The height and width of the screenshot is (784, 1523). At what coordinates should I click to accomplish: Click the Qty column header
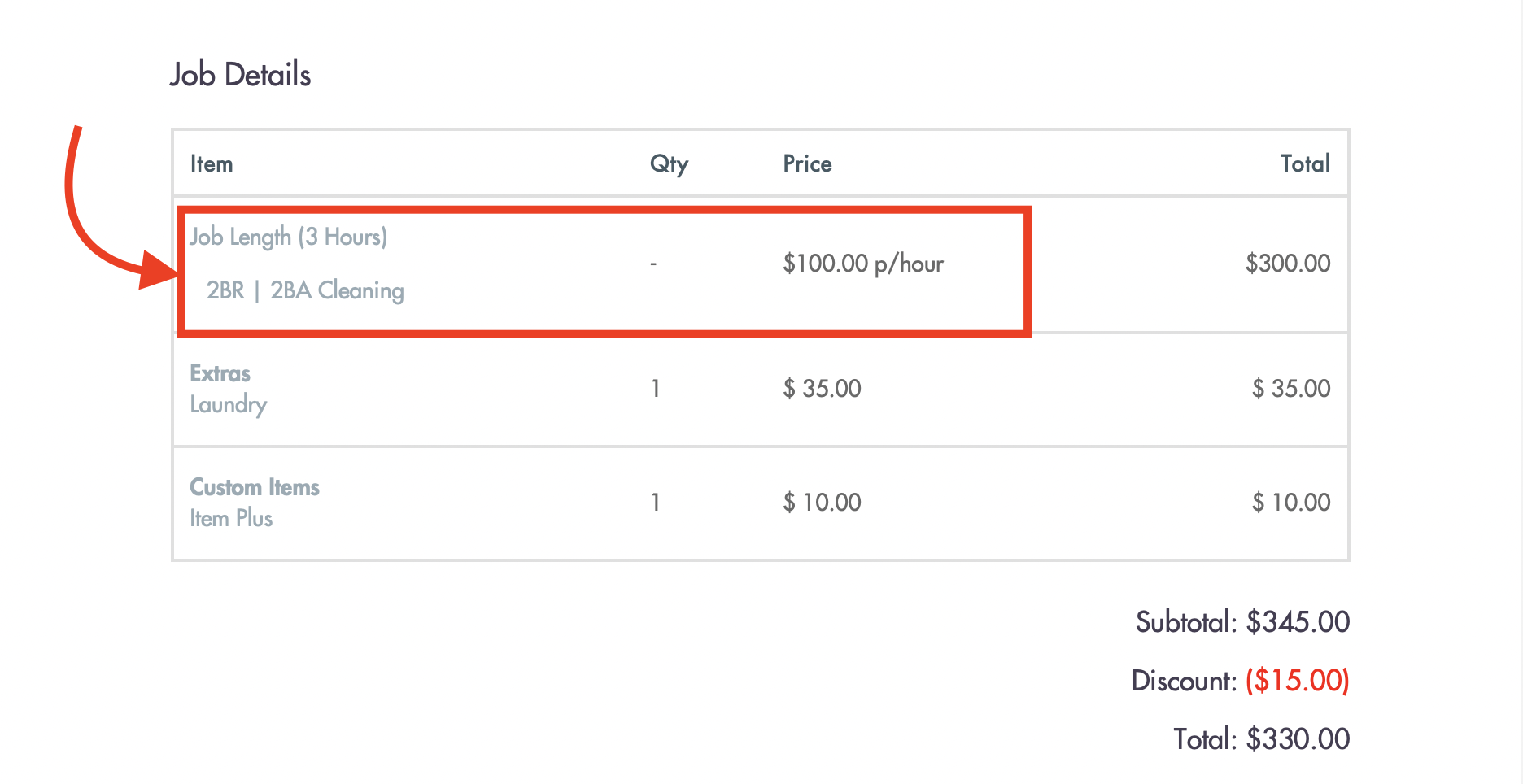[x=669, y=164]
